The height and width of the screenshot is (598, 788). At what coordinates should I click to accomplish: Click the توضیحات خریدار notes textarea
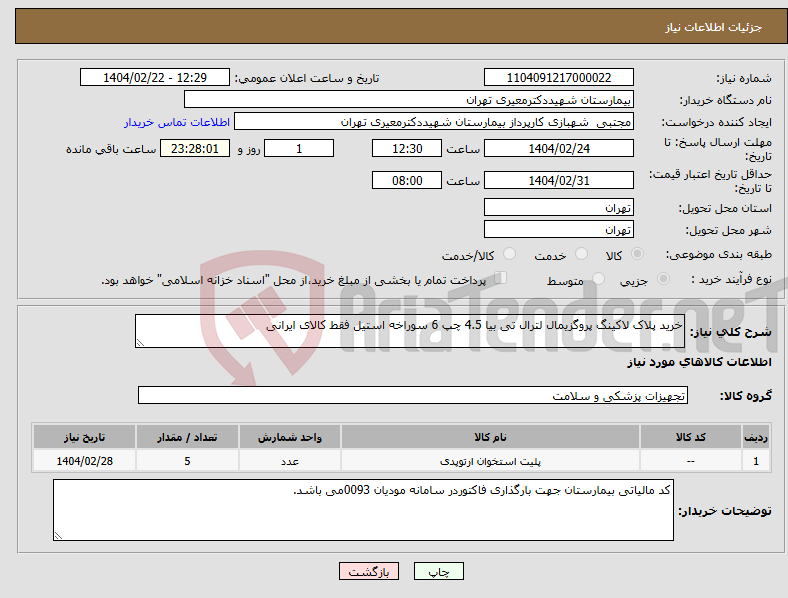point(363,510)
